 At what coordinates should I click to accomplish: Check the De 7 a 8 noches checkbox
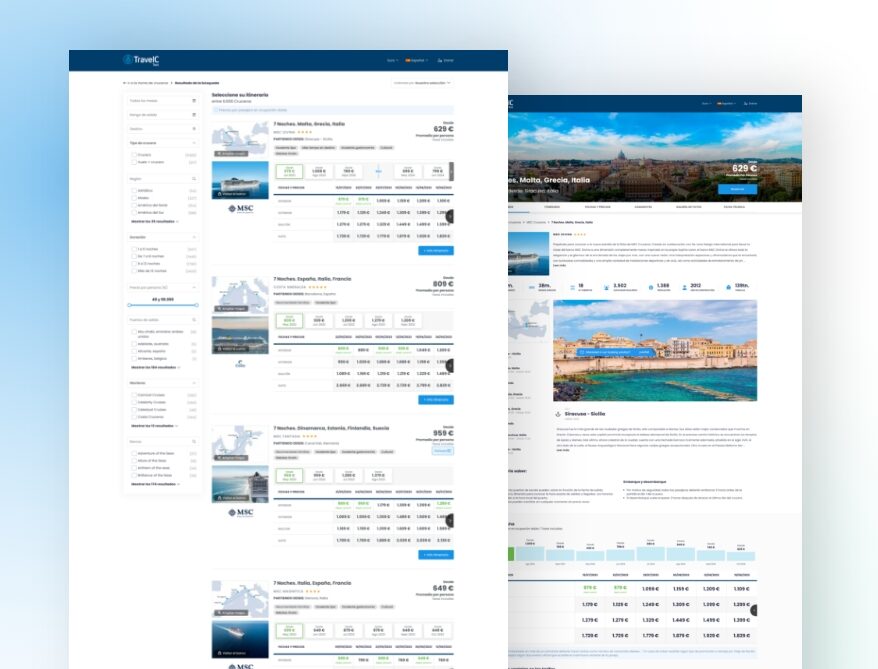coord(134,256)
